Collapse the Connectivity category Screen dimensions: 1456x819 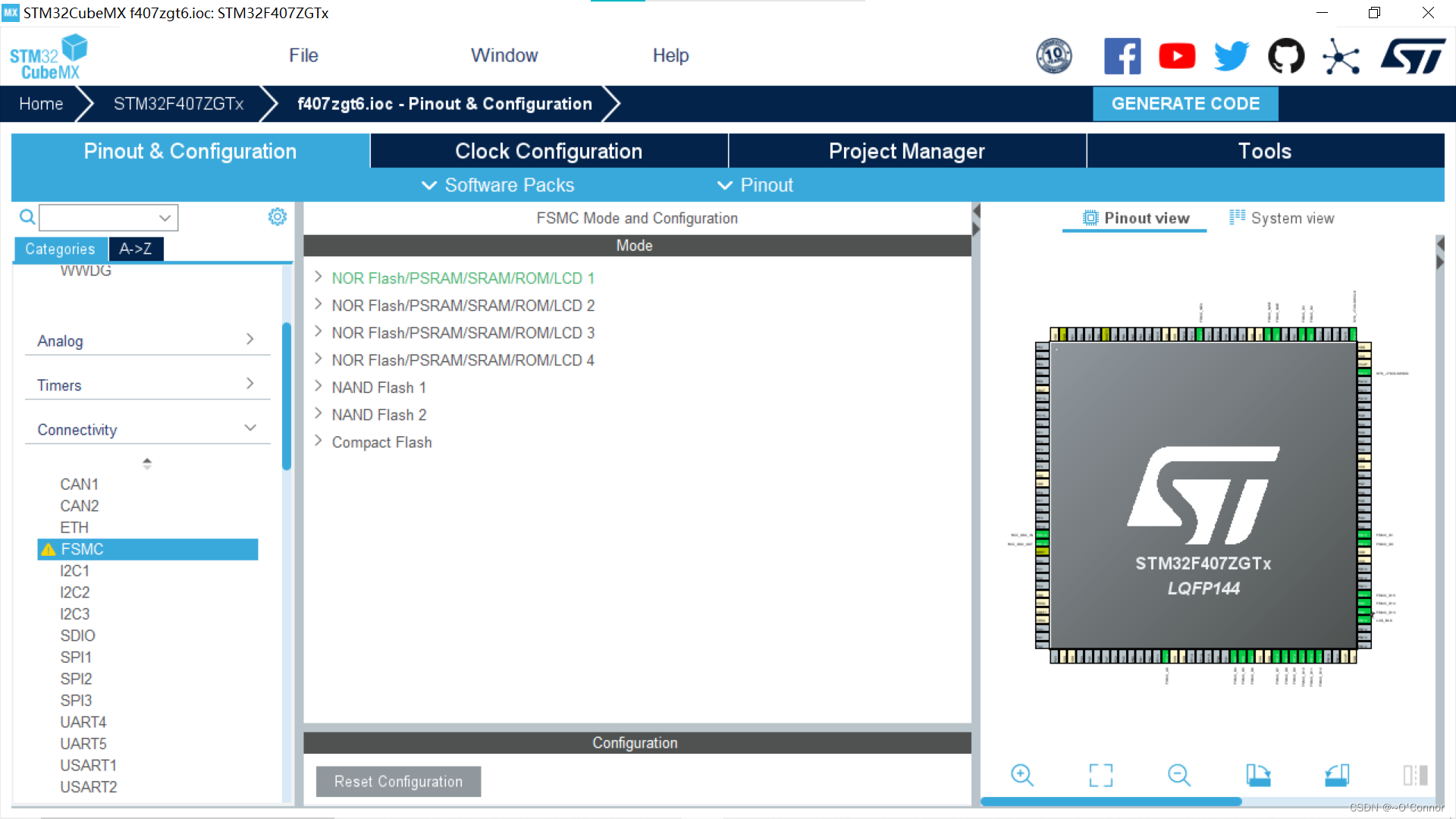tap(249, 428)
